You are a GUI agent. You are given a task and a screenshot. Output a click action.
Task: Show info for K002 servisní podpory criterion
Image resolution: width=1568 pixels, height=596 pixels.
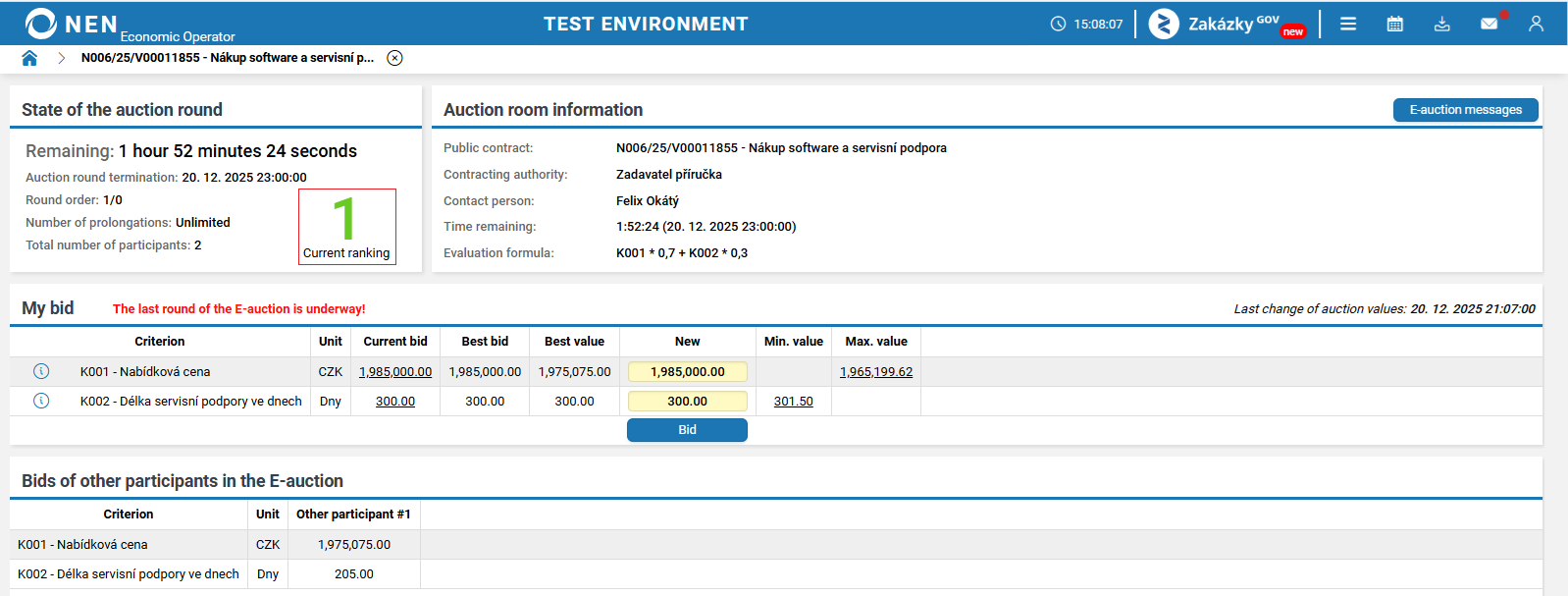[41, 401]
